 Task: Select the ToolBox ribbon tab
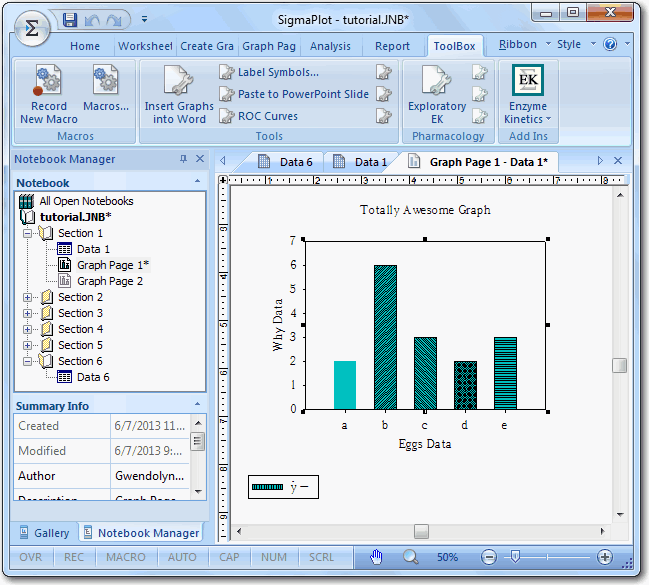[x=454, y=46]
